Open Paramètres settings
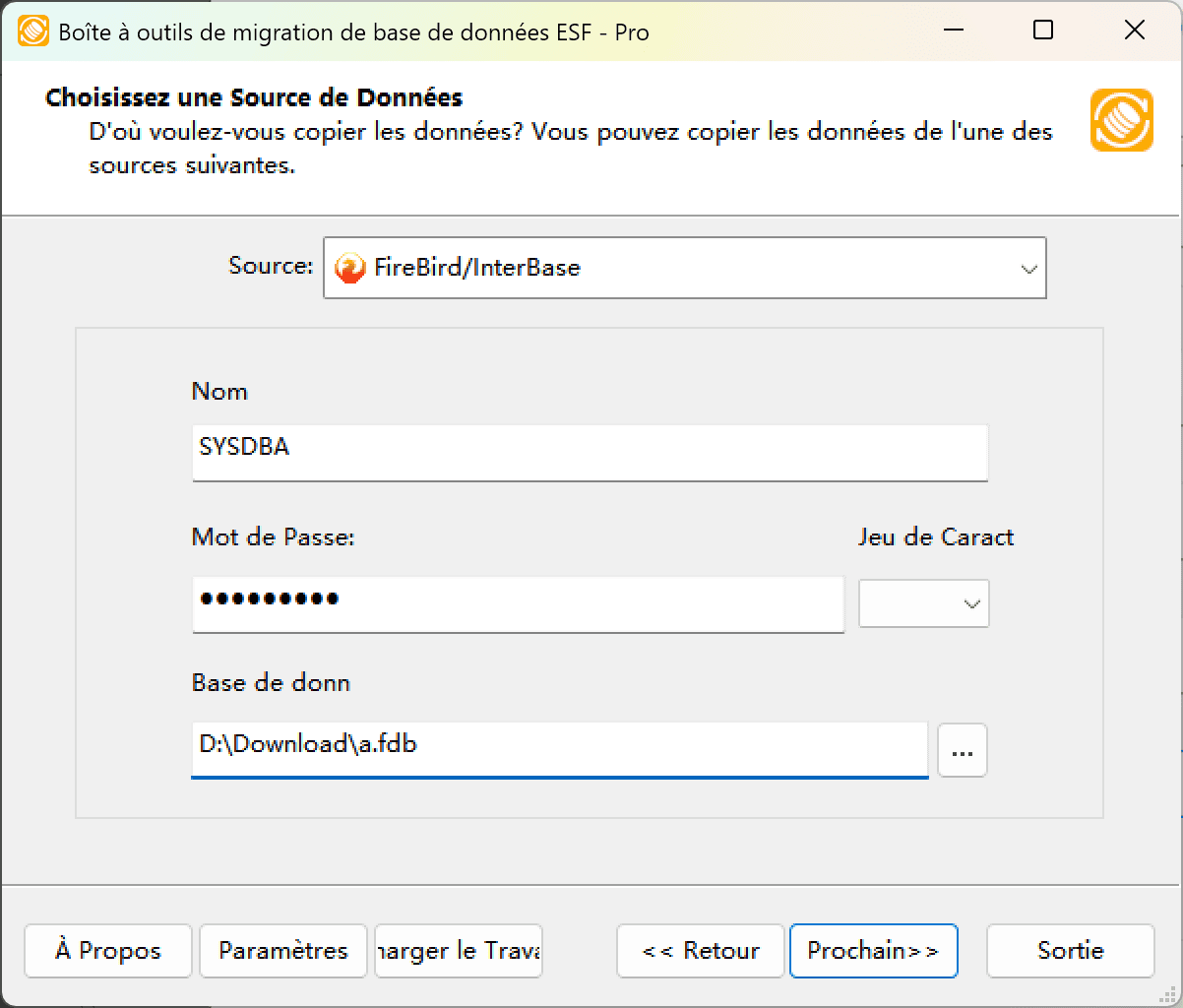 282,951
